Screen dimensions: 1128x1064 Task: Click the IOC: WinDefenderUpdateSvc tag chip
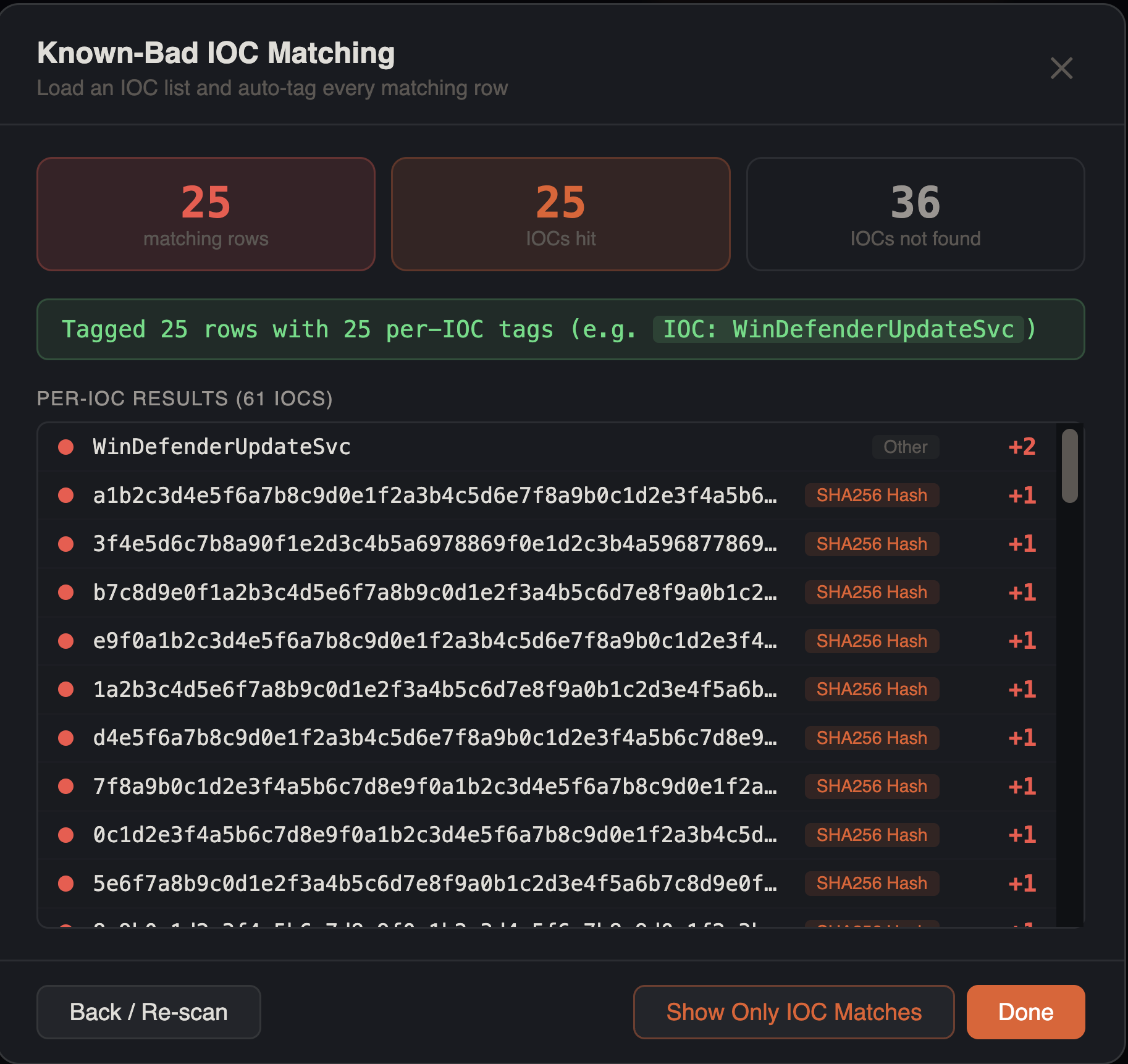tap(837, 329)
